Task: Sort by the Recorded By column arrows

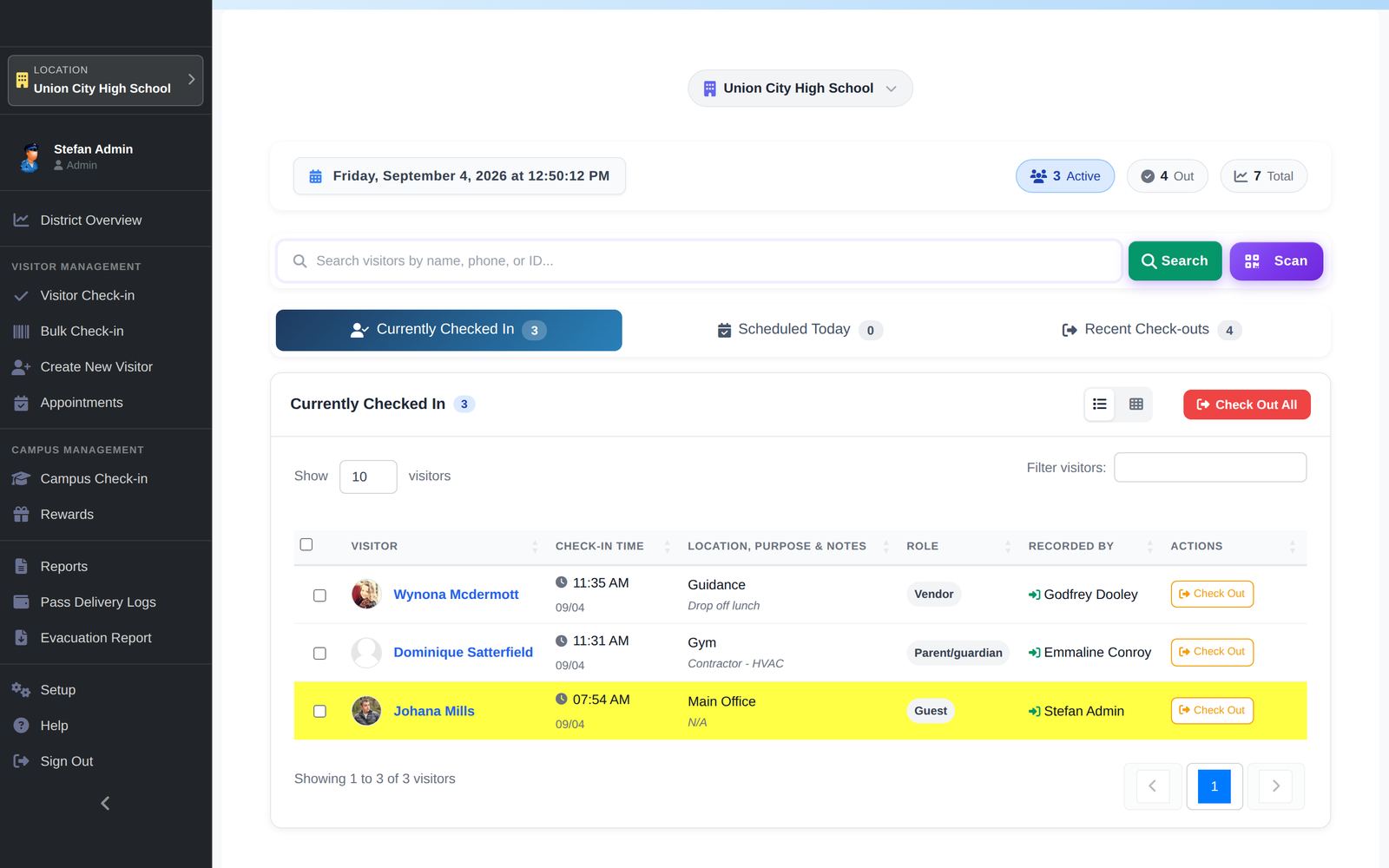Action: 1150,547
